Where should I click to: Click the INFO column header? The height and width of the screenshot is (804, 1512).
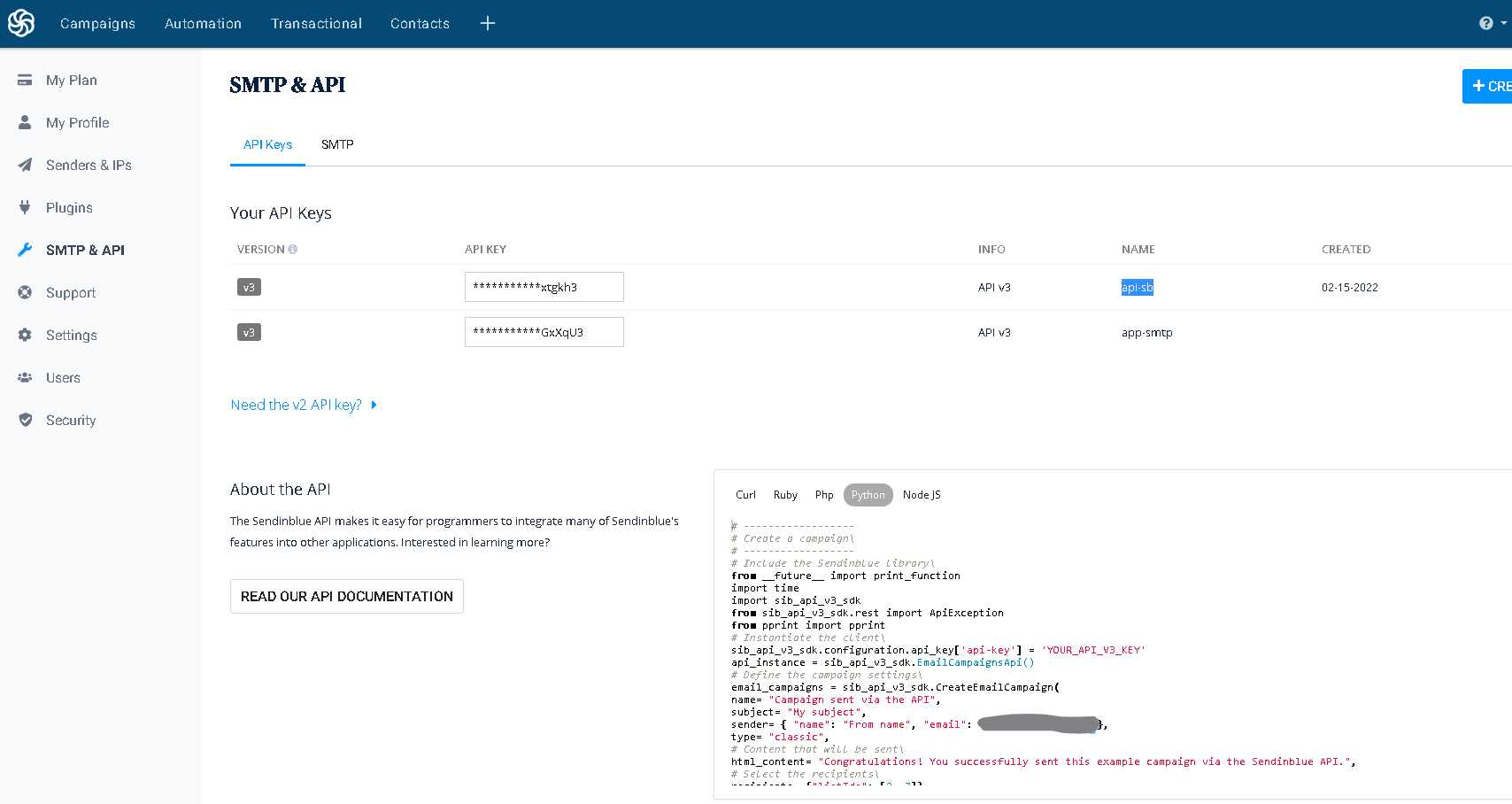point(991,250)
